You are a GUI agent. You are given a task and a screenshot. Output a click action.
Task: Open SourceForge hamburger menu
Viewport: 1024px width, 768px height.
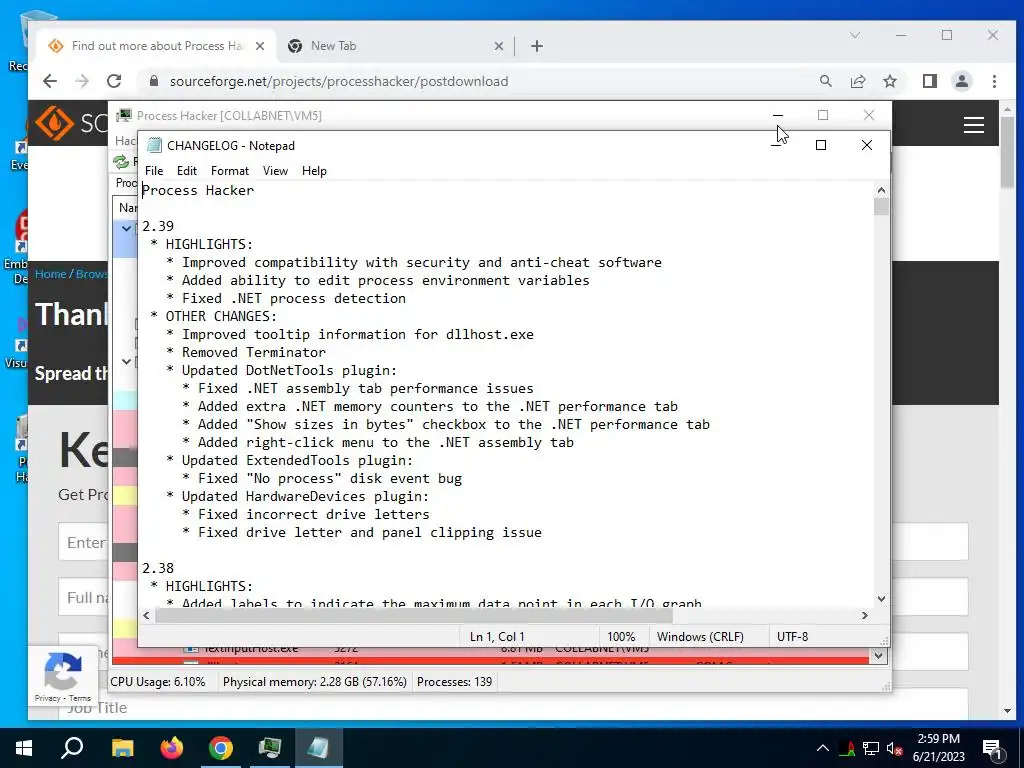[x=974, y=125]
